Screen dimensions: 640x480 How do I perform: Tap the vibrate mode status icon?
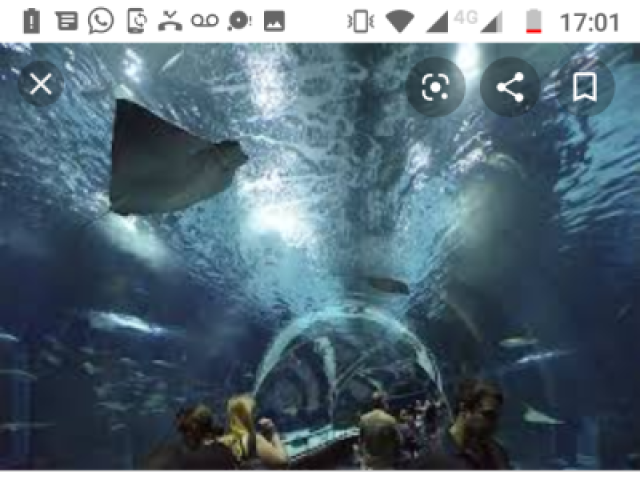click(x=360, y=21)
